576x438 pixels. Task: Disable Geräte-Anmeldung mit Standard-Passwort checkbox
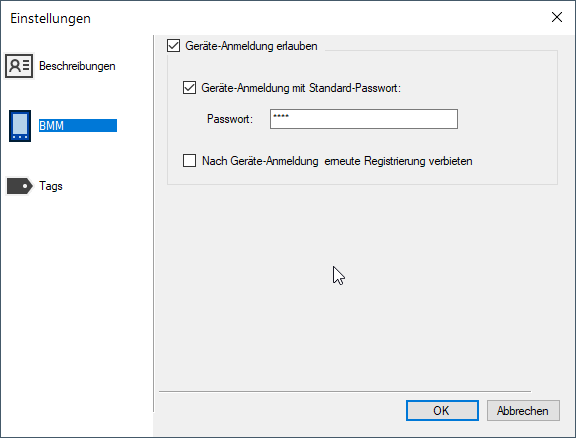pyautogui.click(x=190, y=88)
